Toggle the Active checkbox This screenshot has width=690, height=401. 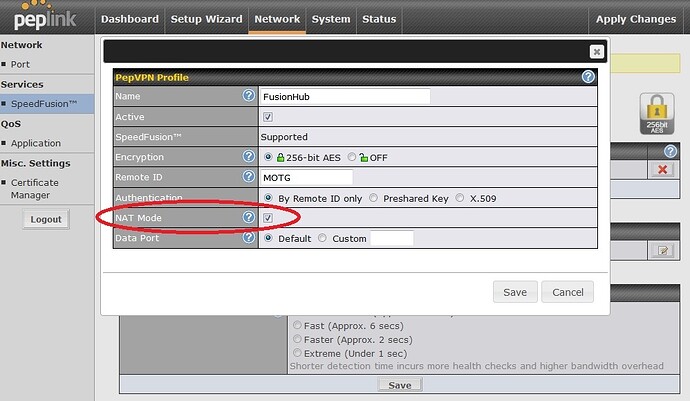coord(268,117)
